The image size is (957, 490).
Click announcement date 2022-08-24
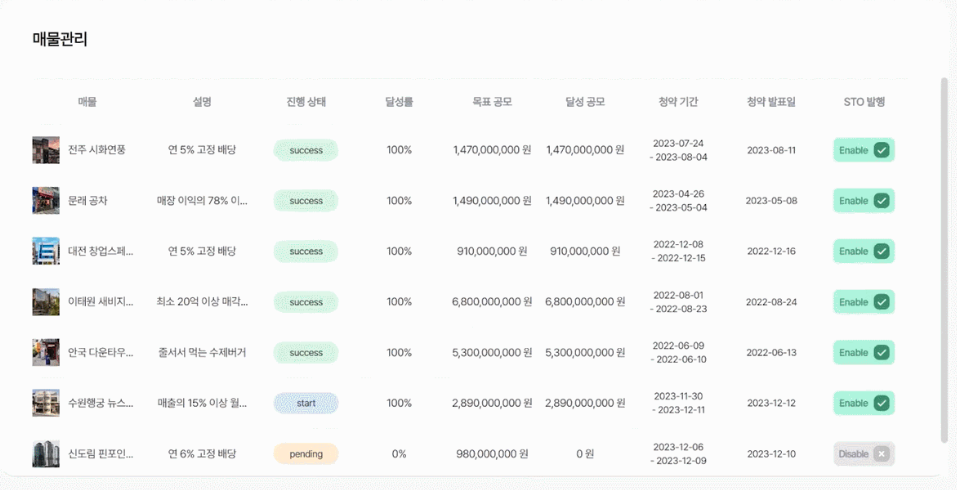point(771,302)
